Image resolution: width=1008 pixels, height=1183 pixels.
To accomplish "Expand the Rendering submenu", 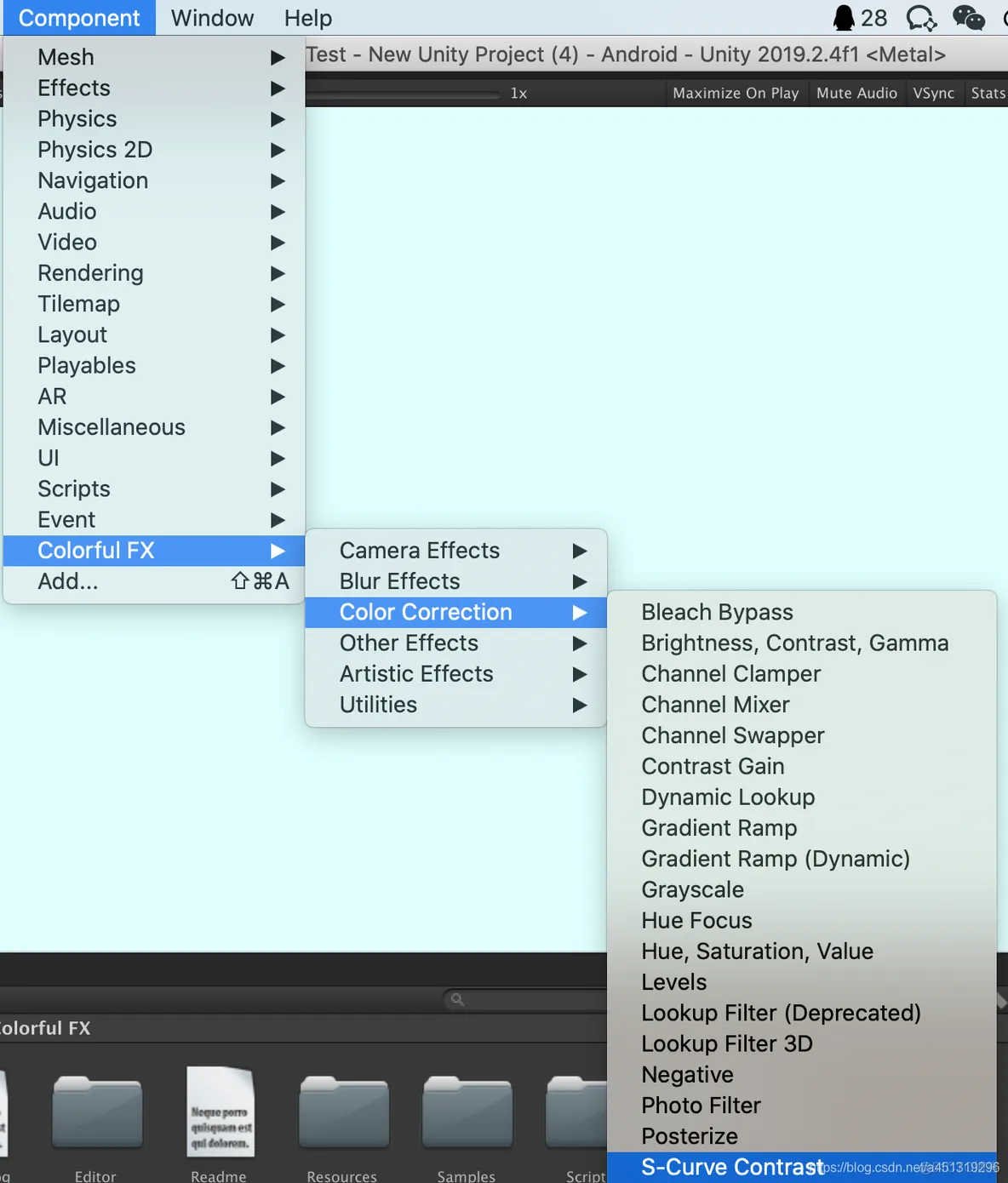I will pos(154,272).
